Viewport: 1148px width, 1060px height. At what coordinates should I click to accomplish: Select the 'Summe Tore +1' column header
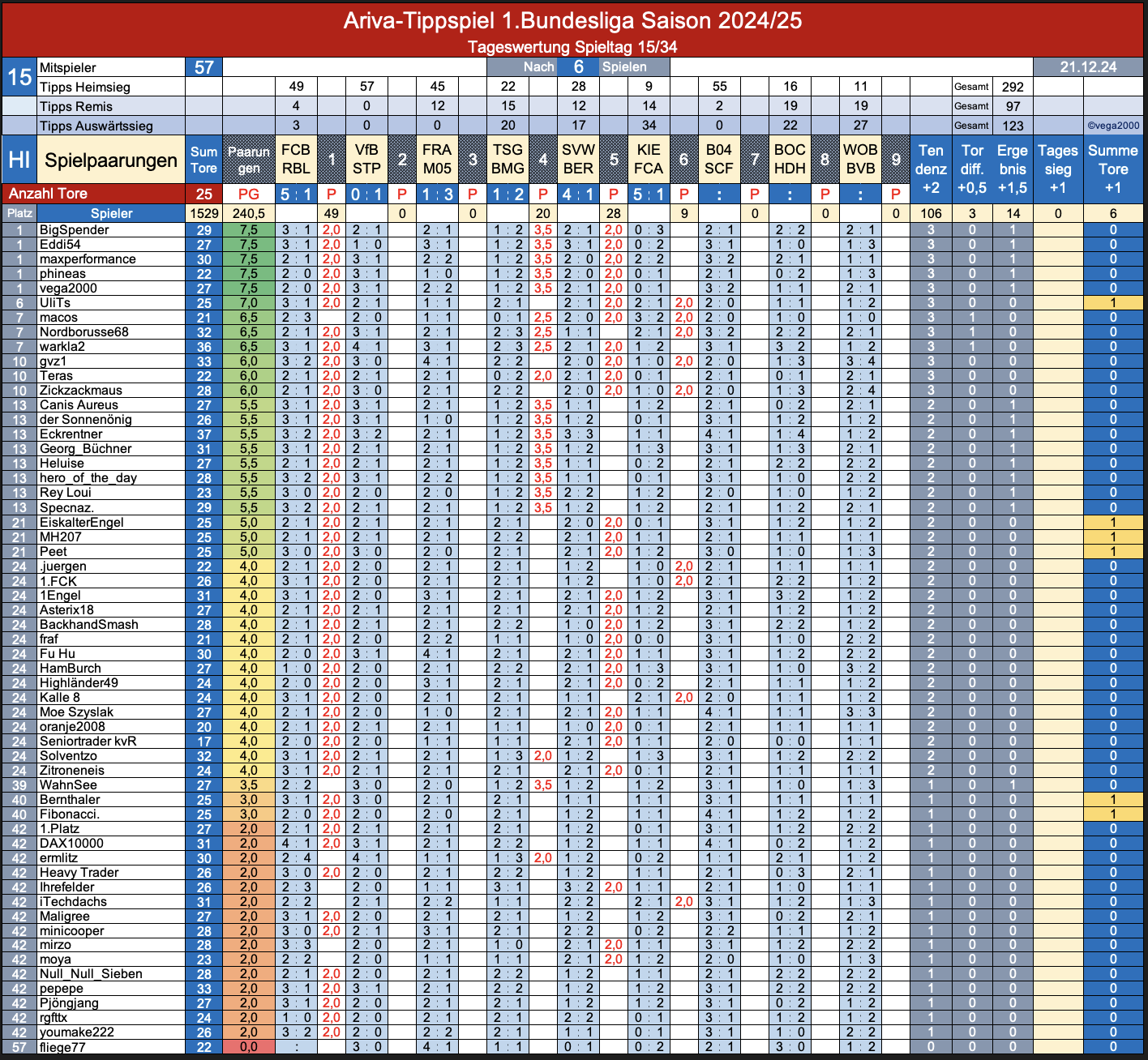(1113, 169)
